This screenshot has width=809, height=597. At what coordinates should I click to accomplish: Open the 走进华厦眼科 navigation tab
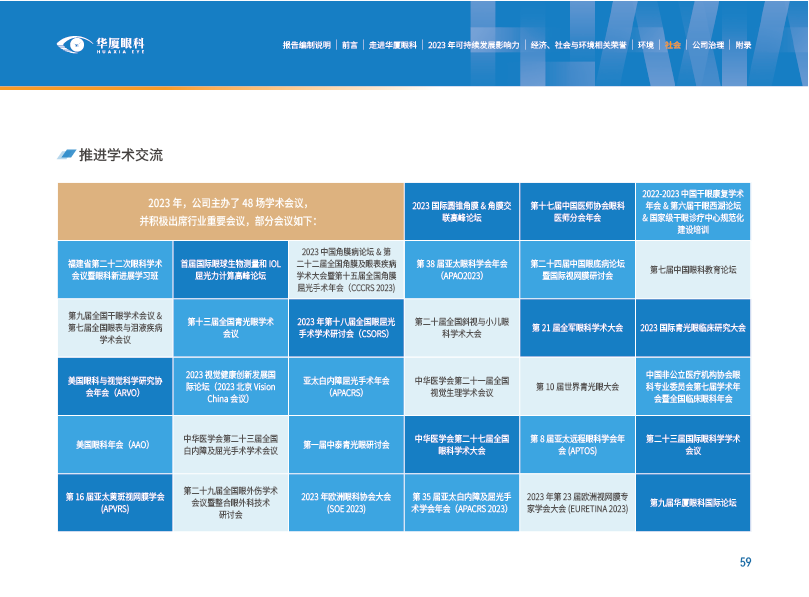(393, 45)
